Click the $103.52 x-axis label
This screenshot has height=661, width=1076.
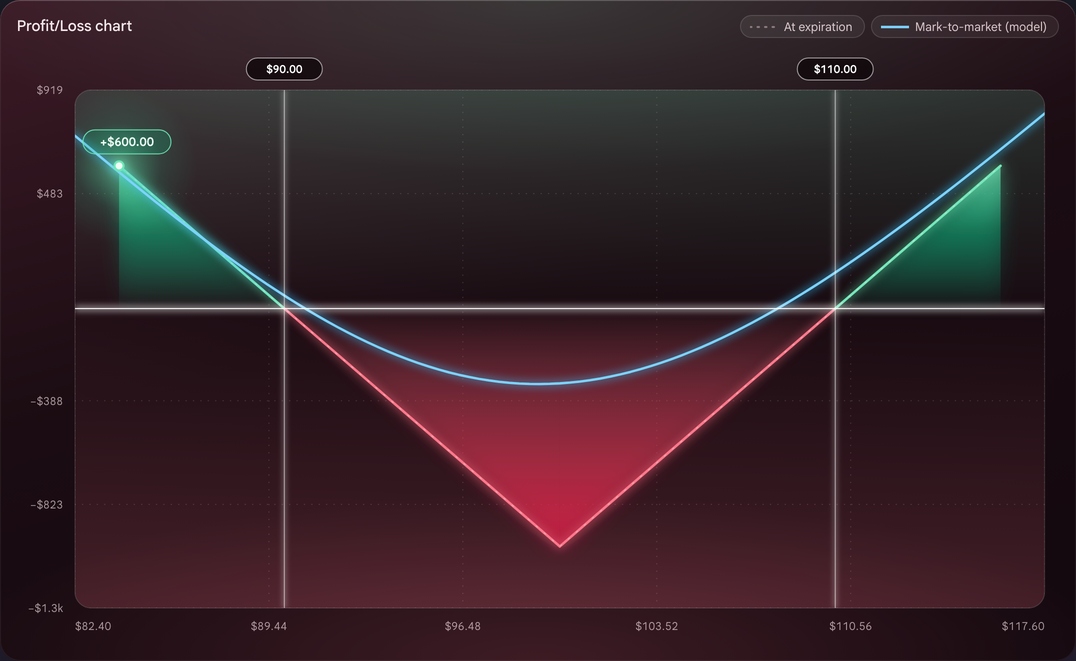pyautogui.click(x=657, y=626)
